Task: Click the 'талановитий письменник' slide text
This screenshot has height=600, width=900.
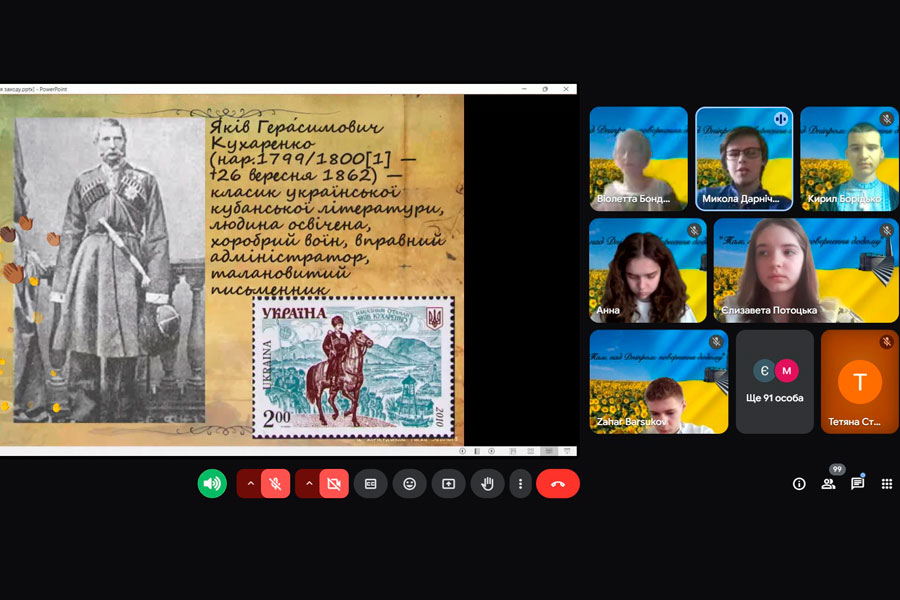Action: (280, 281)
